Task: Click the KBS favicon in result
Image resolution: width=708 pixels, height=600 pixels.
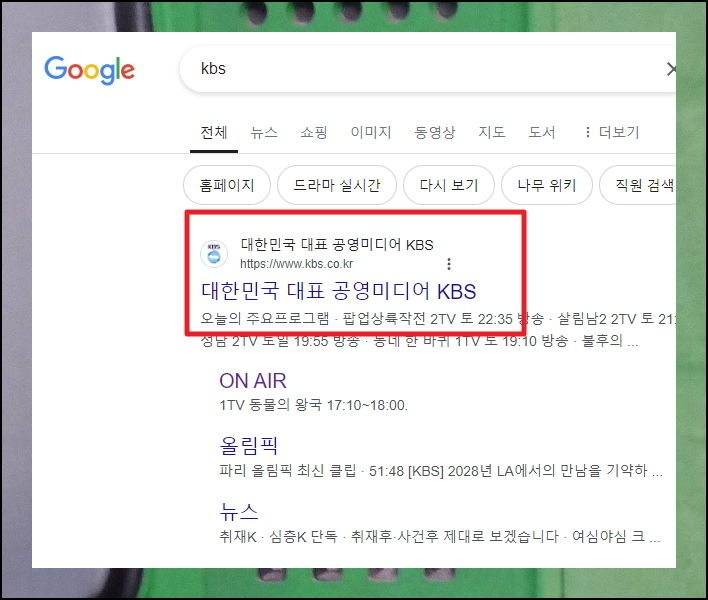Action: pyautogui.click(x=214, y=254)
